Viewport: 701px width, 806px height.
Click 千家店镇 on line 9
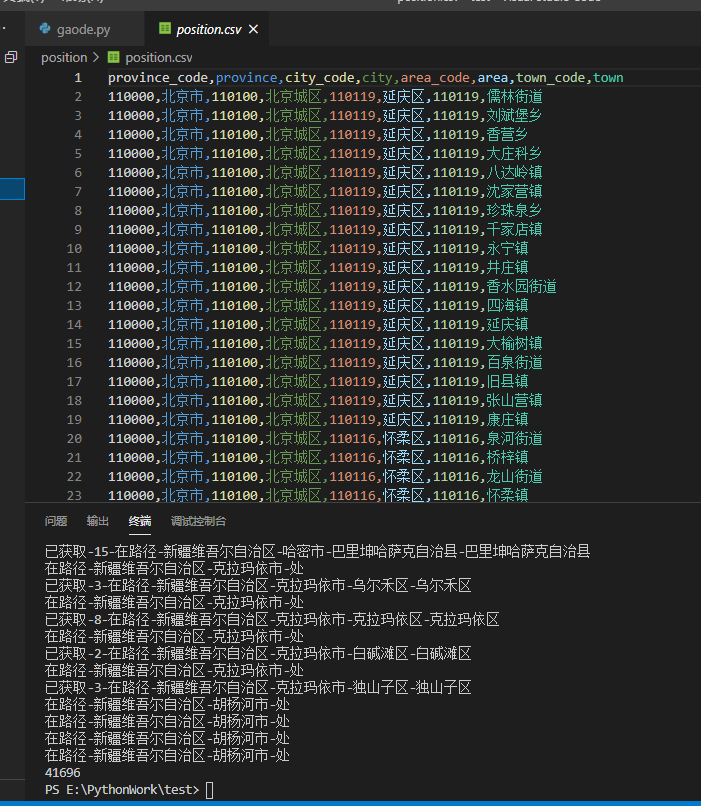coord(514,230)
